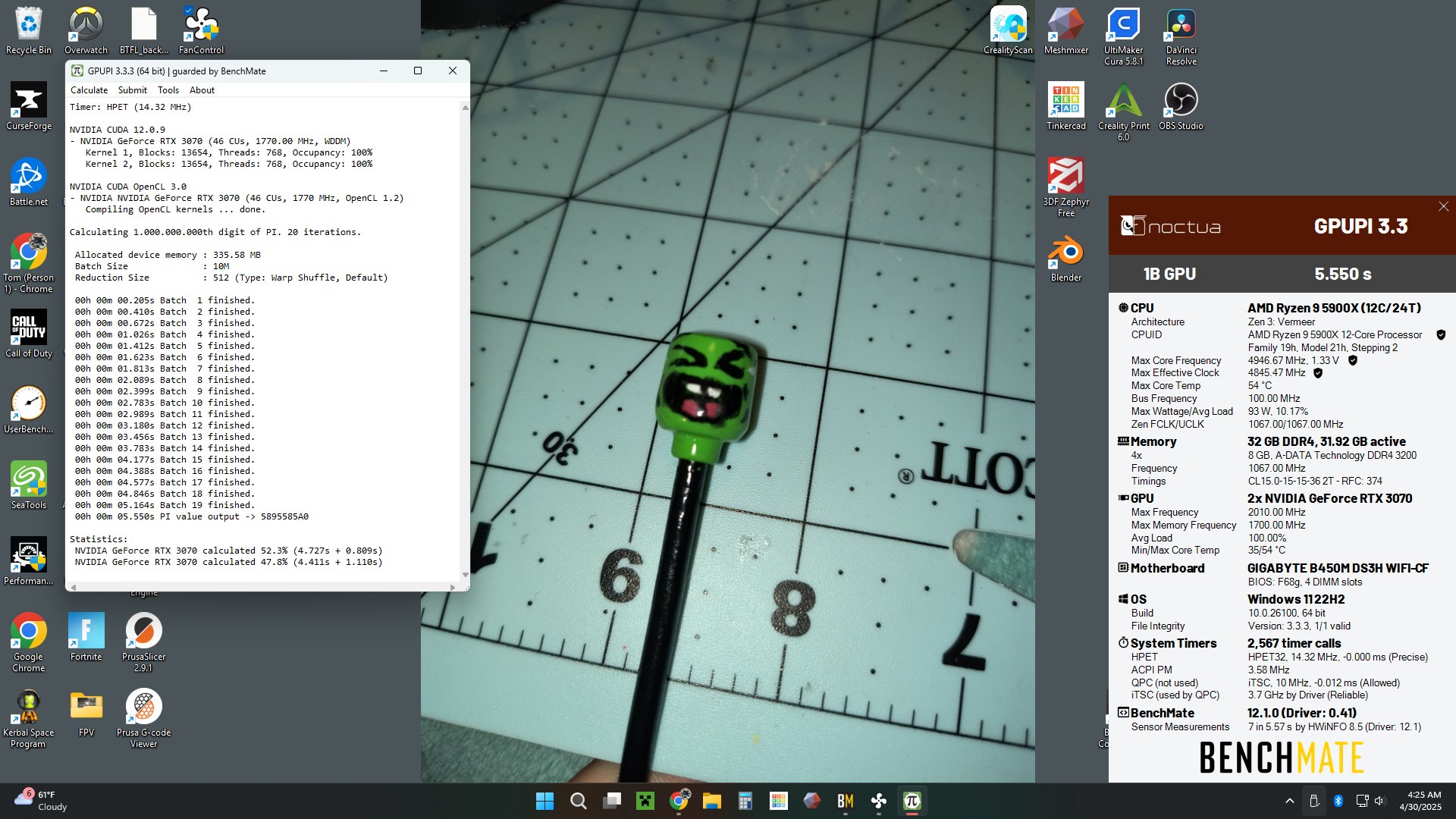Close the BenchMate GPUPI 3.3 result overlay
The image size is (1456, 819).
coord(1443,206)
